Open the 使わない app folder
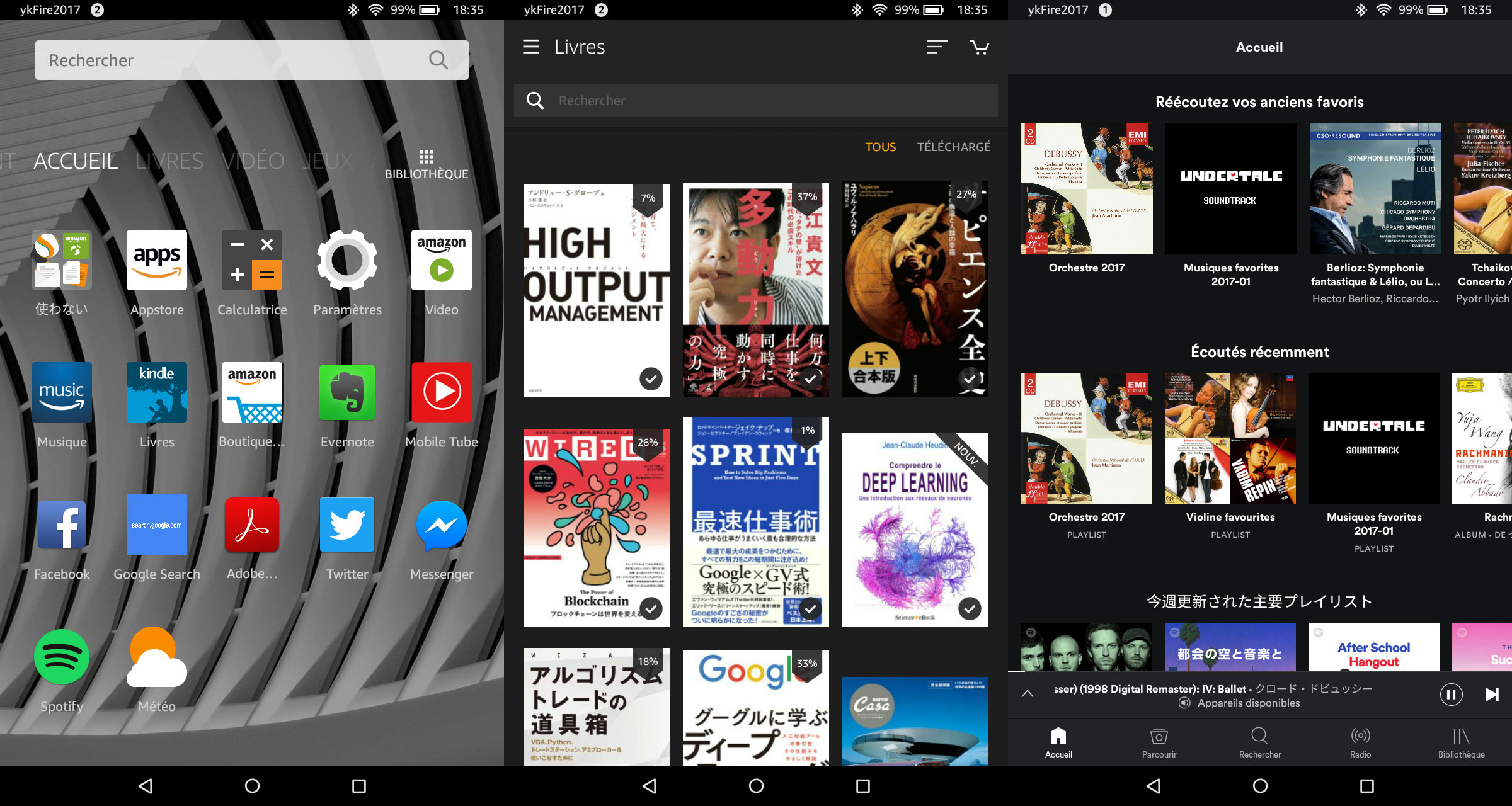 (62, 260)
